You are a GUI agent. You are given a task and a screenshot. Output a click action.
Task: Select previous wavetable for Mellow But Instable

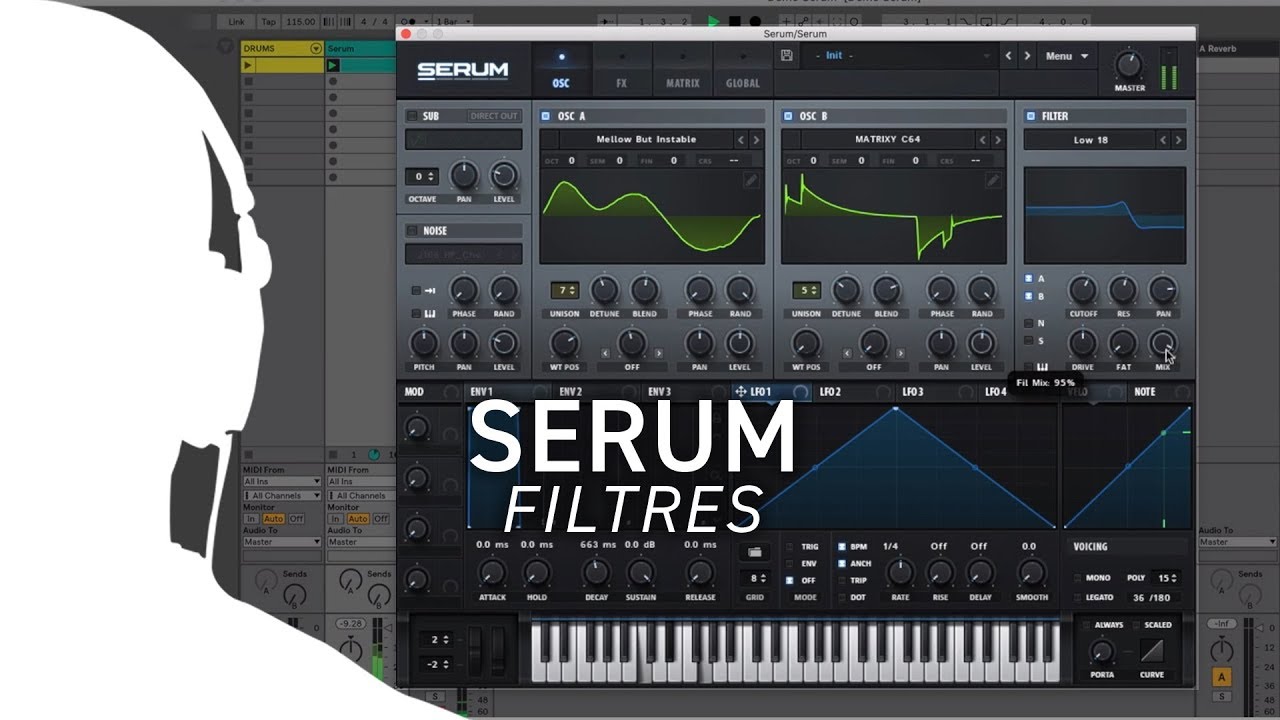pos(740,140)
